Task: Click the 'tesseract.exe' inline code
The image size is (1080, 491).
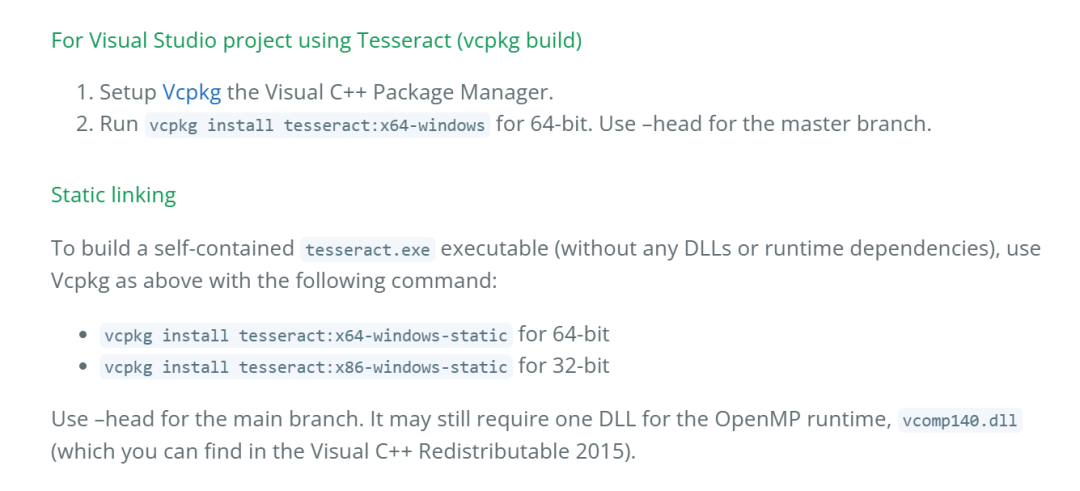Action: tap(368, 249)
